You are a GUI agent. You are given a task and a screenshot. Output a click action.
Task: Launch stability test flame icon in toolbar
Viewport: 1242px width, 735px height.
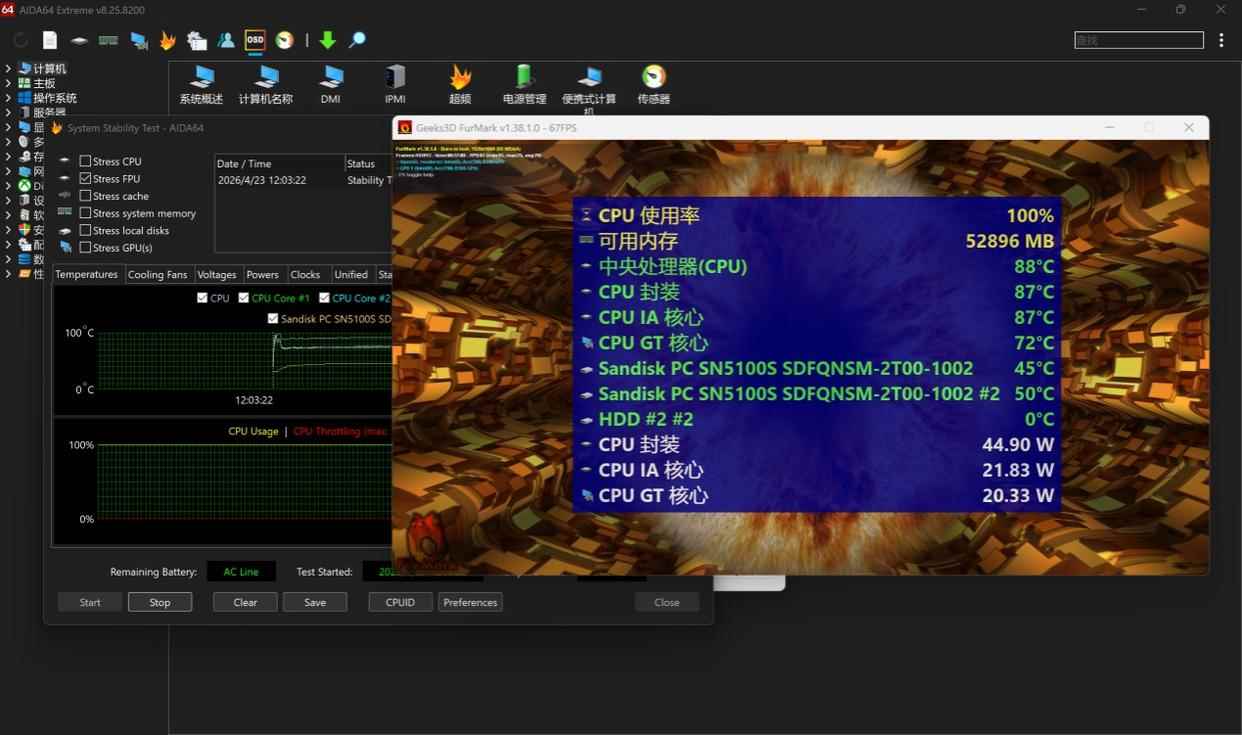click(x=167, y=40)
